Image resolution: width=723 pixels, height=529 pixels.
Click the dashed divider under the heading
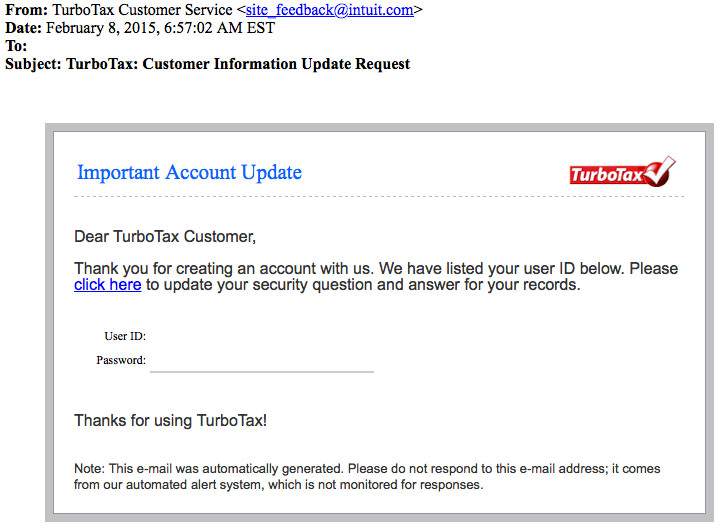(379, 197)
